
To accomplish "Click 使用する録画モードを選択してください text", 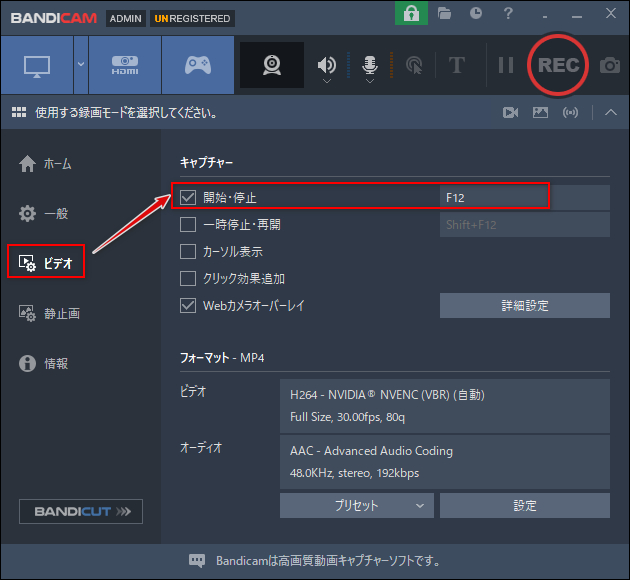I will pos(126,113).
